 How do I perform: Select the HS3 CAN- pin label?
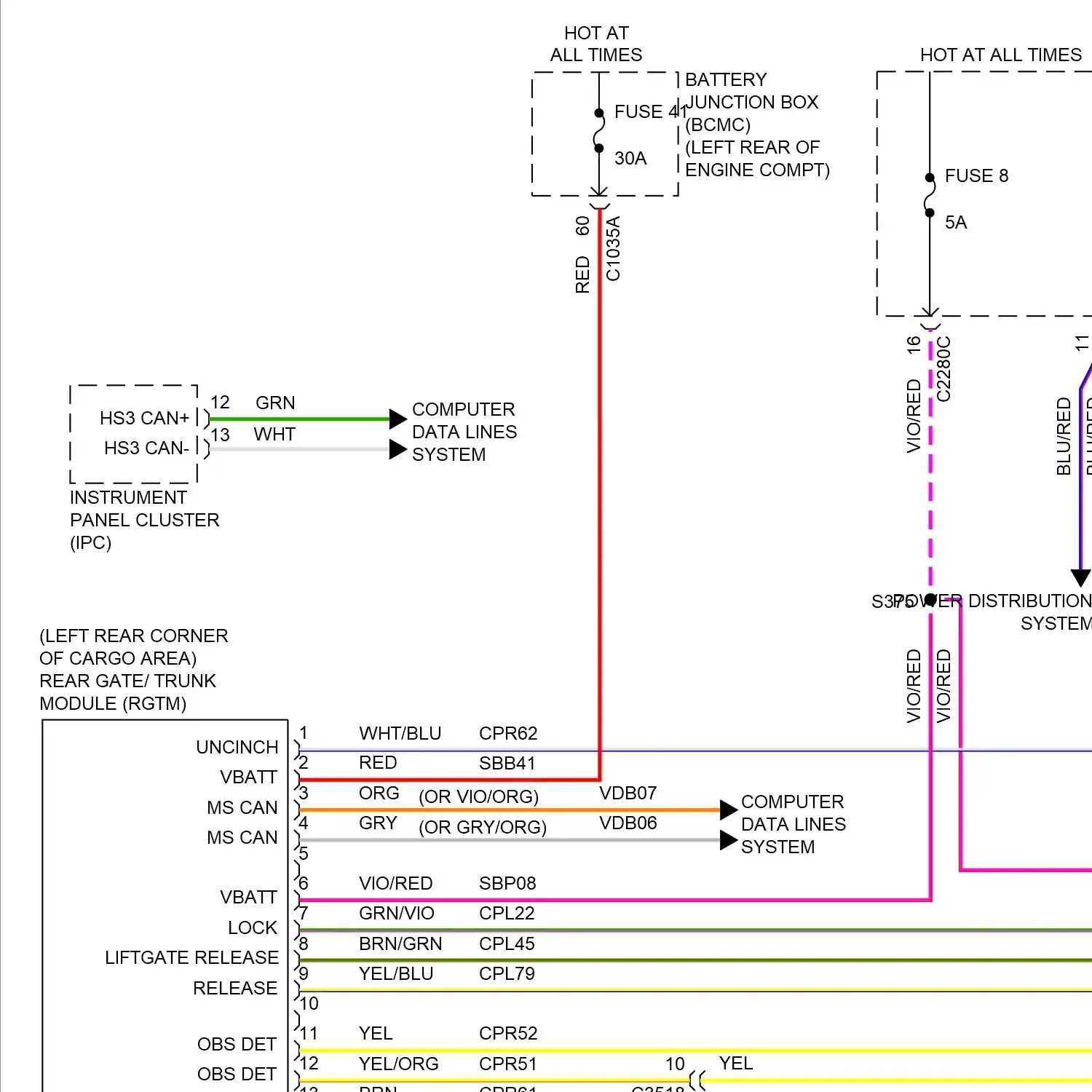(146, 448)
